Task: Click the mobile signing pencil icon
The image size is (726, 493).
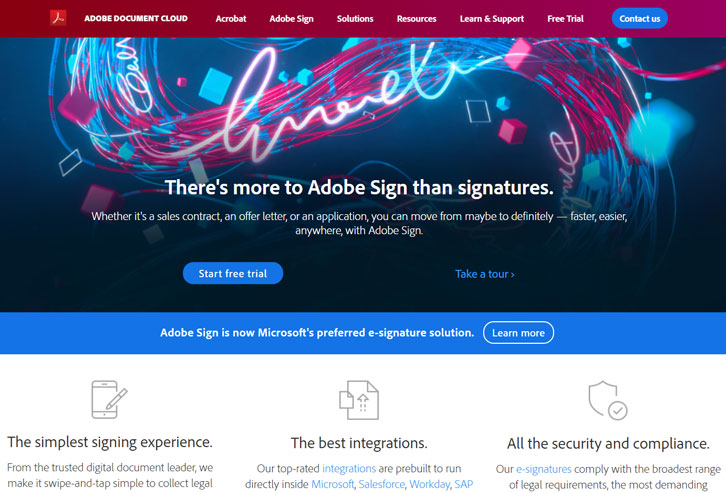Action: coord(109,400)
